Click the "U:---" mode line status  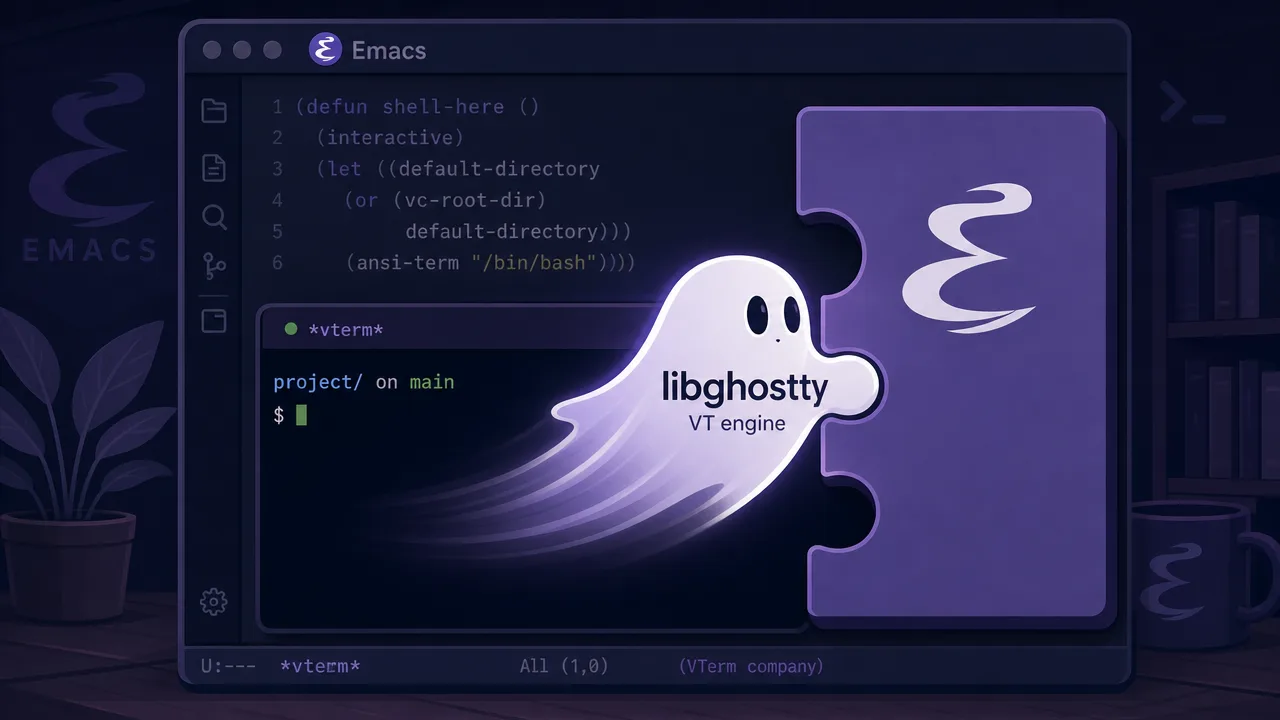[228, 666]
